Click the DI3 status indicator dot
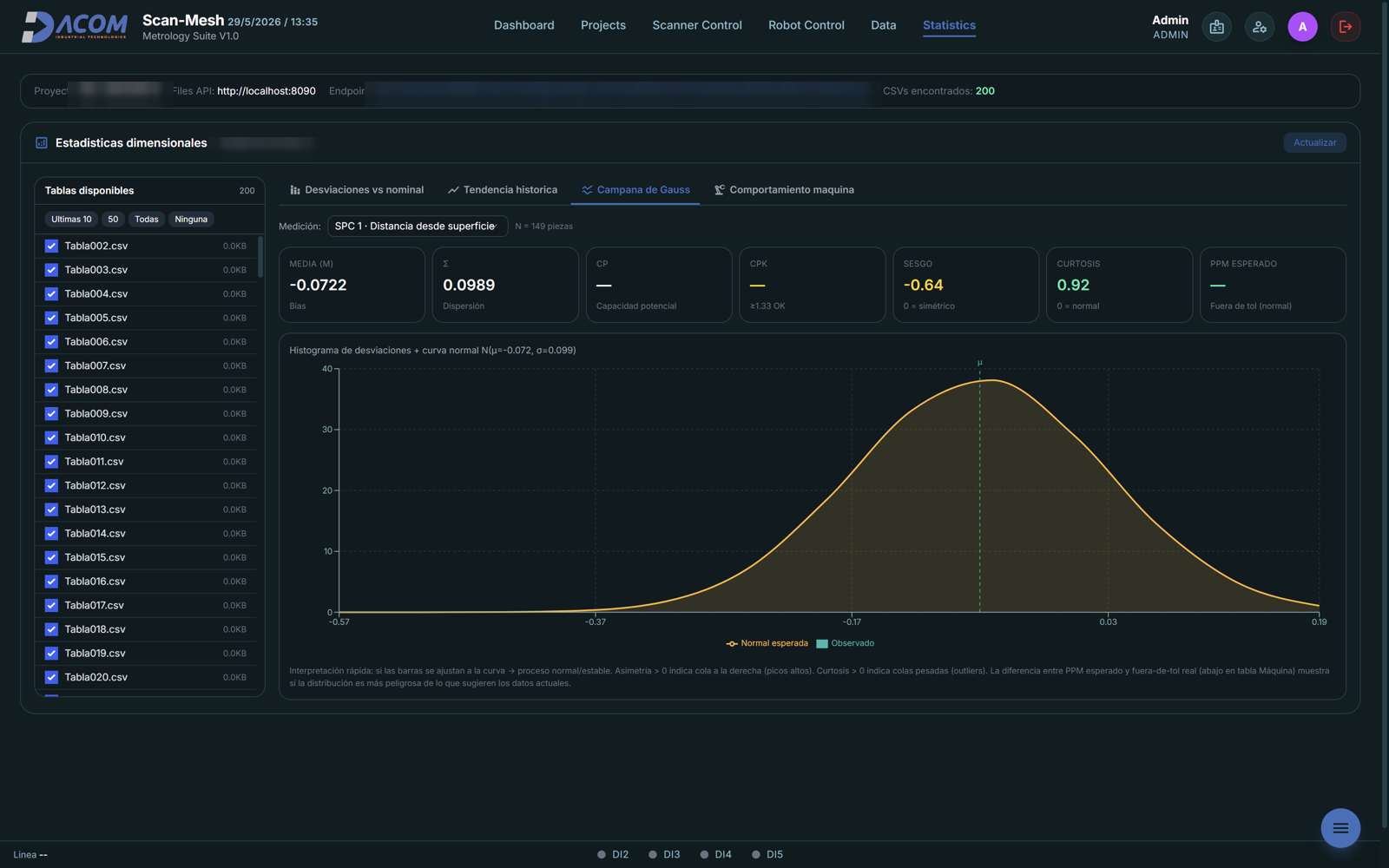 click(653, 855)
